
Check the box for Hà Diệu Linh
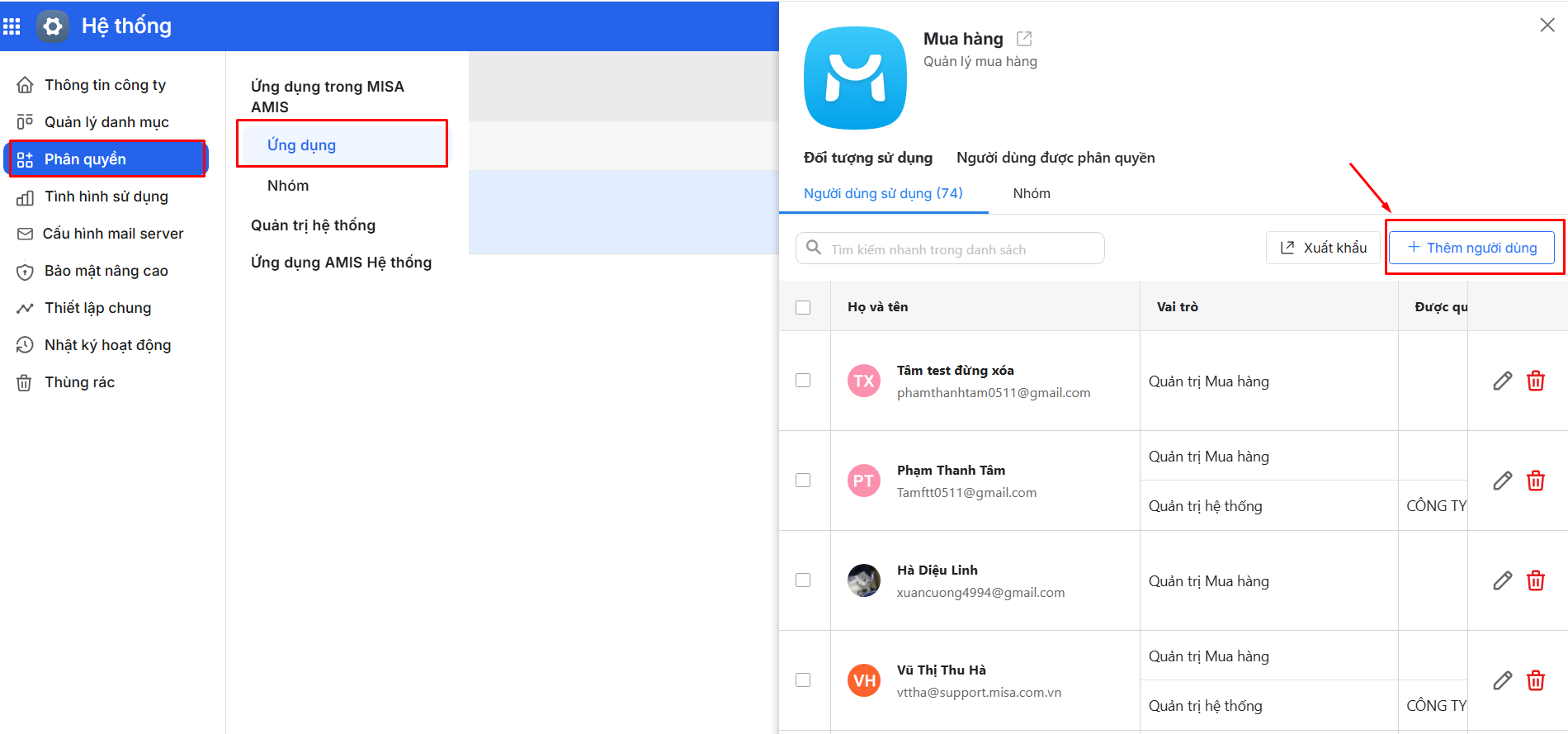tap(803, 580)
